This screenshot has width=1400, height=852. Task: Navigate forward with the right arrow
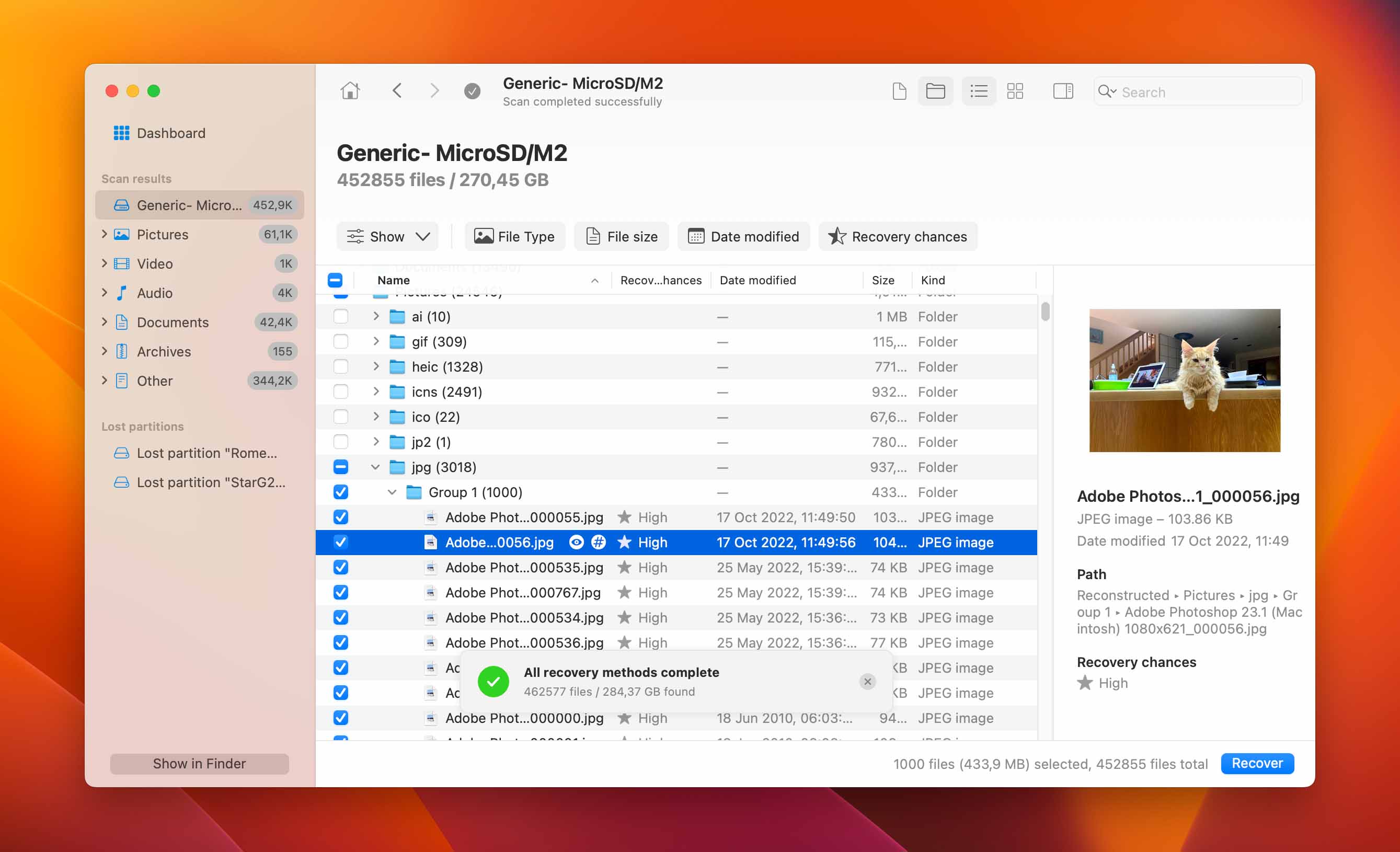[x=434, y=91]
